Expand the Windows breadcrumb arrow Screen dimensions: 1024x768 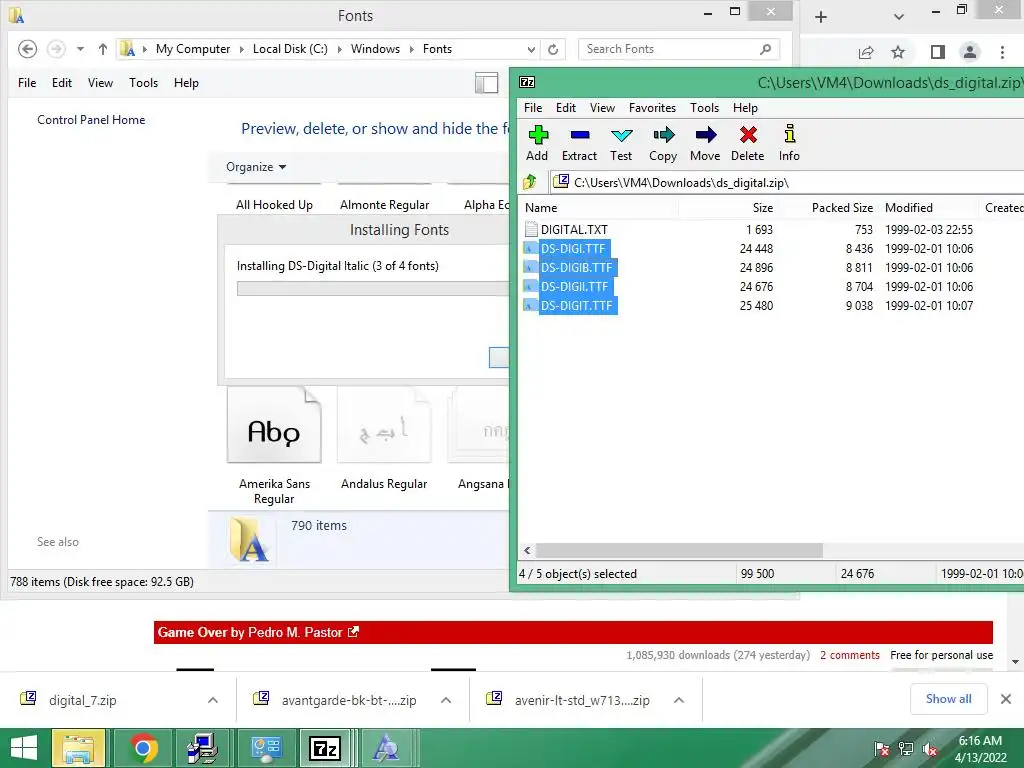point(411,50)
